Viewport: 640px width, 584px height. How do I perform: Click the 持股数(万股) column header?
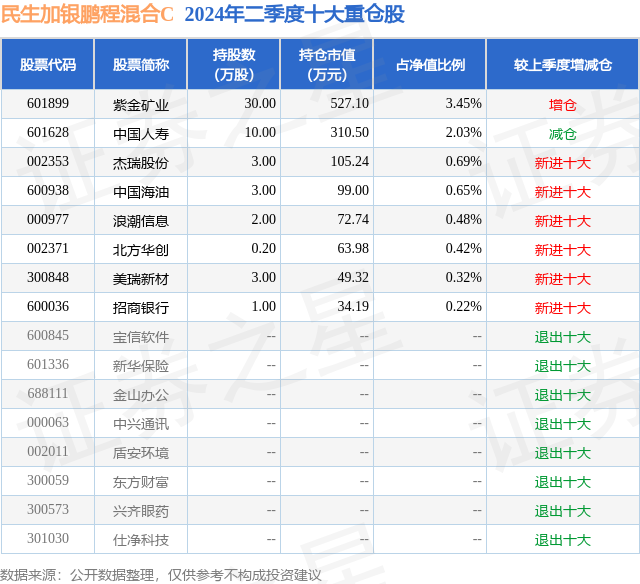click(234, 64)
